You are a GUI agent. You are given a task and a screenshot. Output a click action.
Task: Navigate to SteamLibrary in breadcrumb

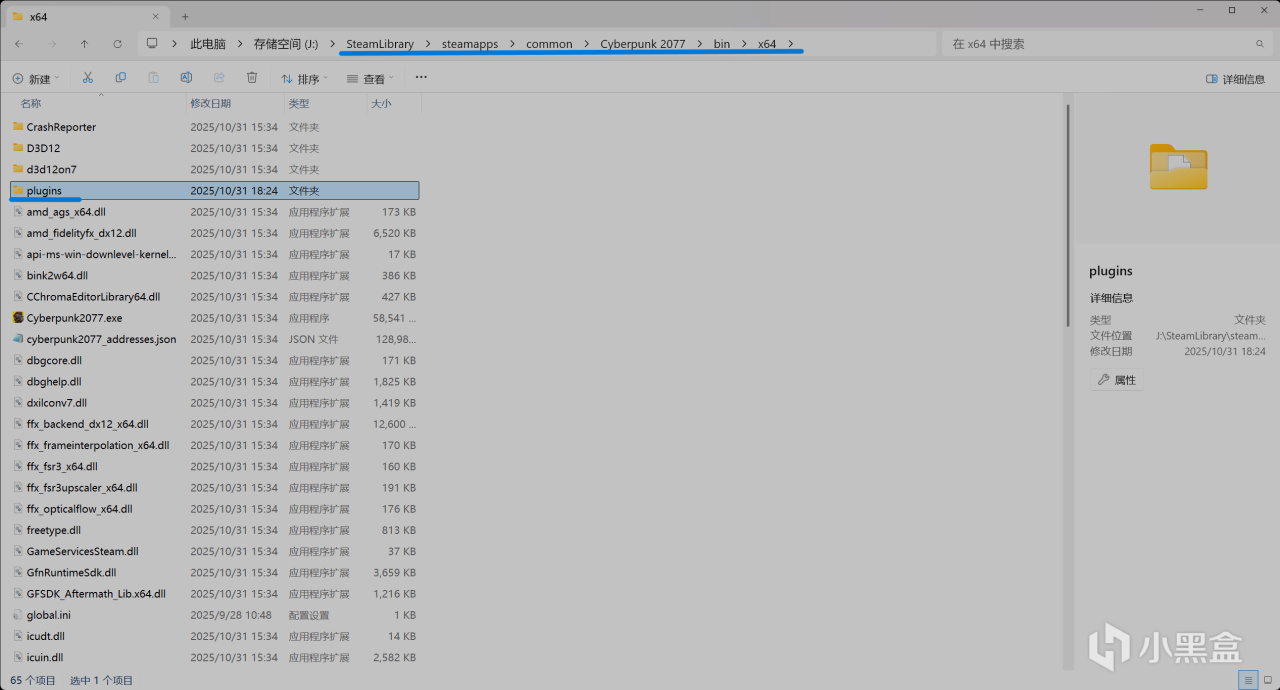point(380,44)
